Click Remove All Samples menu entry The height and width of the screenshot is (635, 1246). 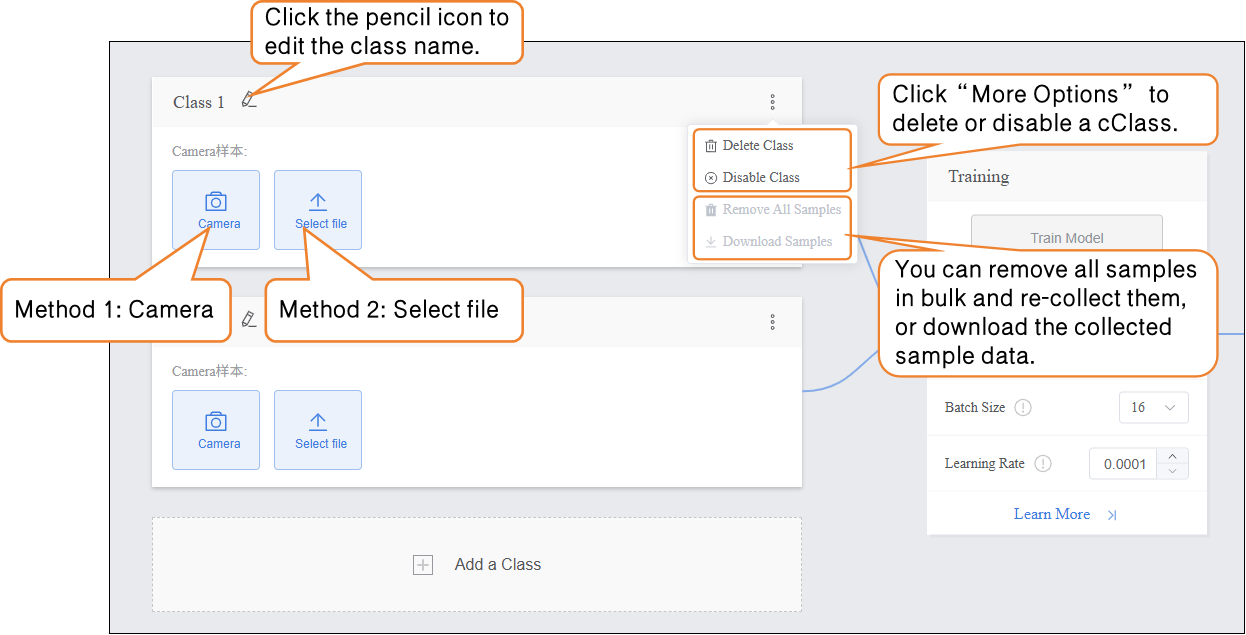pos(781,210)
